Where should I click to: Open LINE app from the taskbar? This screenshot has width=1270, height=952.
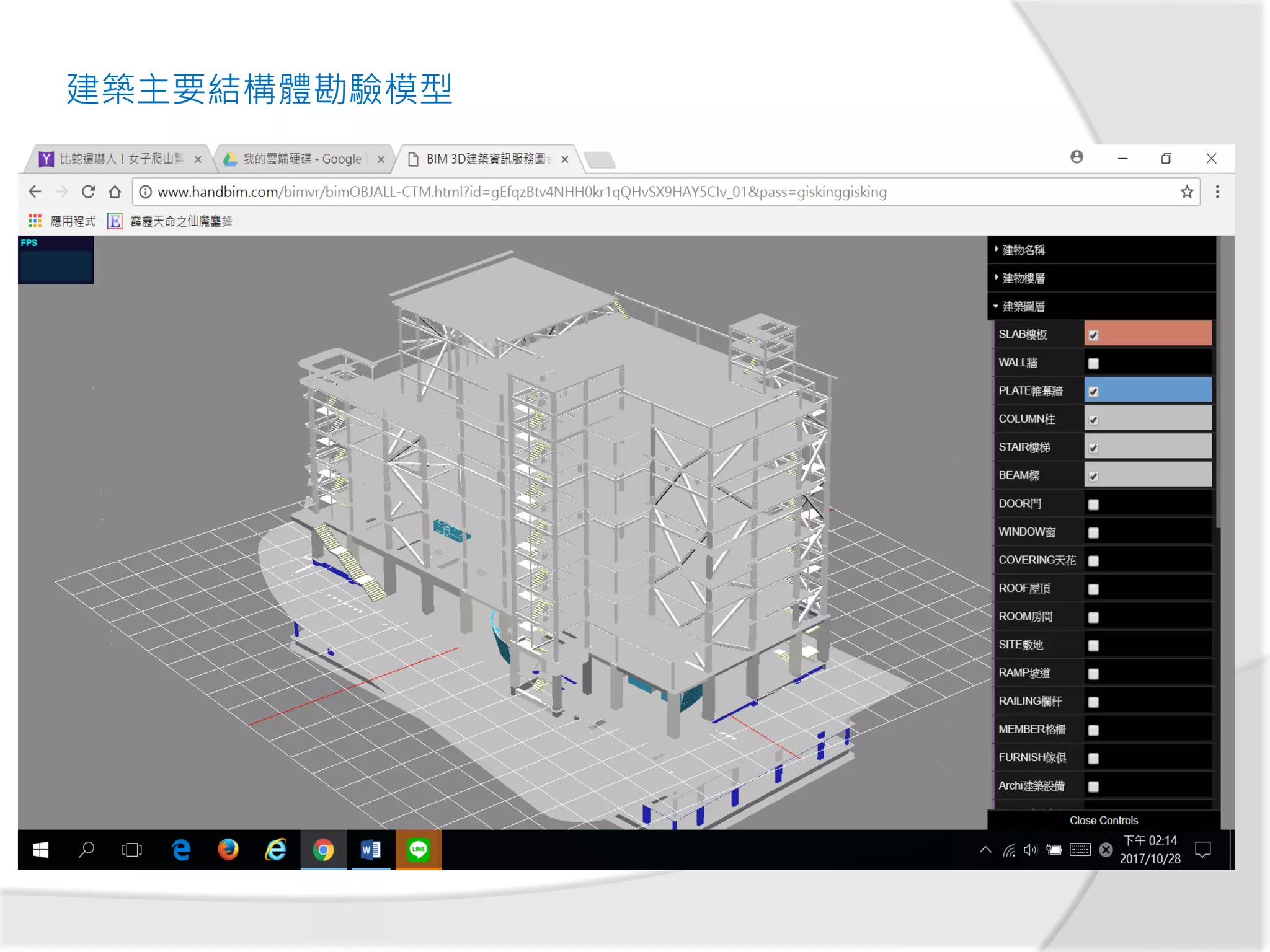click(x=419, y=850)
